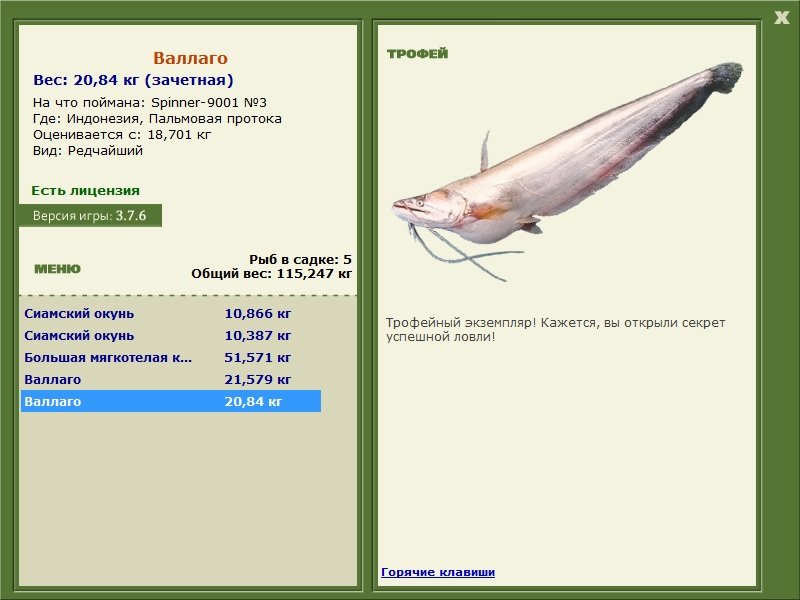Click the ТРОФЕЙ heading
This screenshot has width=800, height=600.
coord(417,54)
